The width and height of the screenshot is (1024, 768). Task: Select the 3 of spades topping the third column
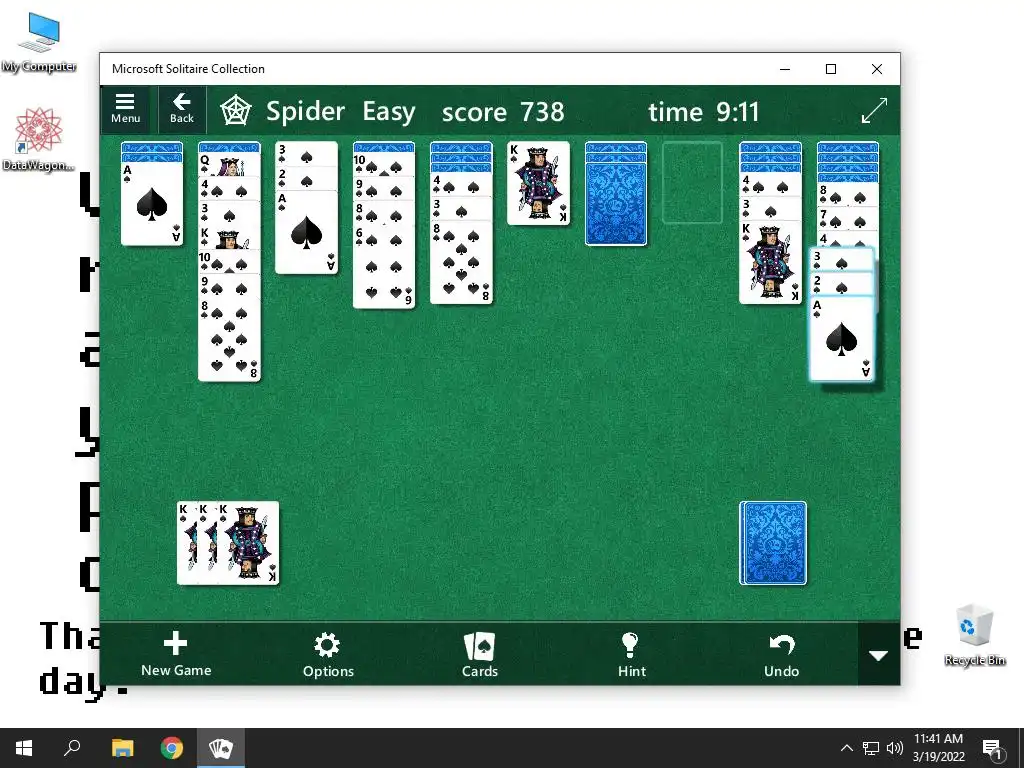pos(306,153)
